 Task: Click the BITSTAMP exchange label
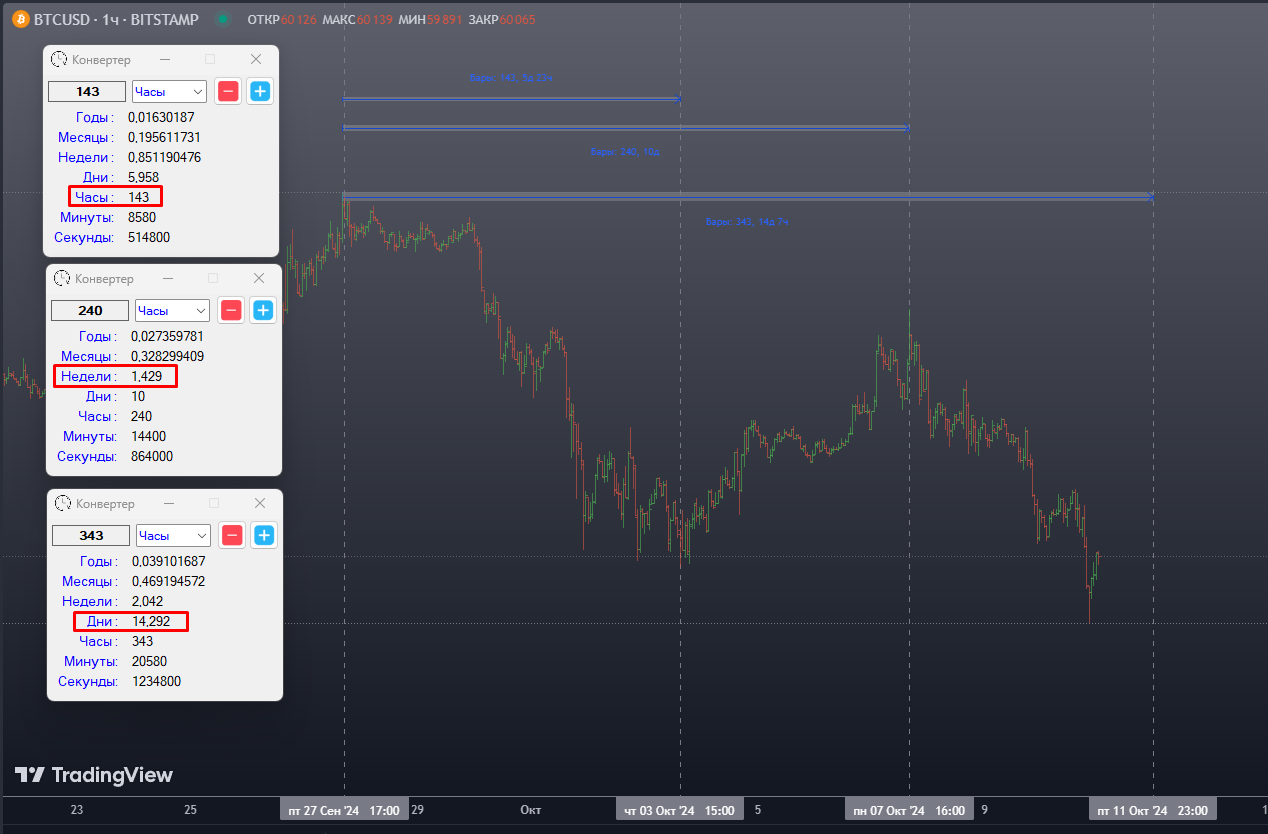click(165, 20)
